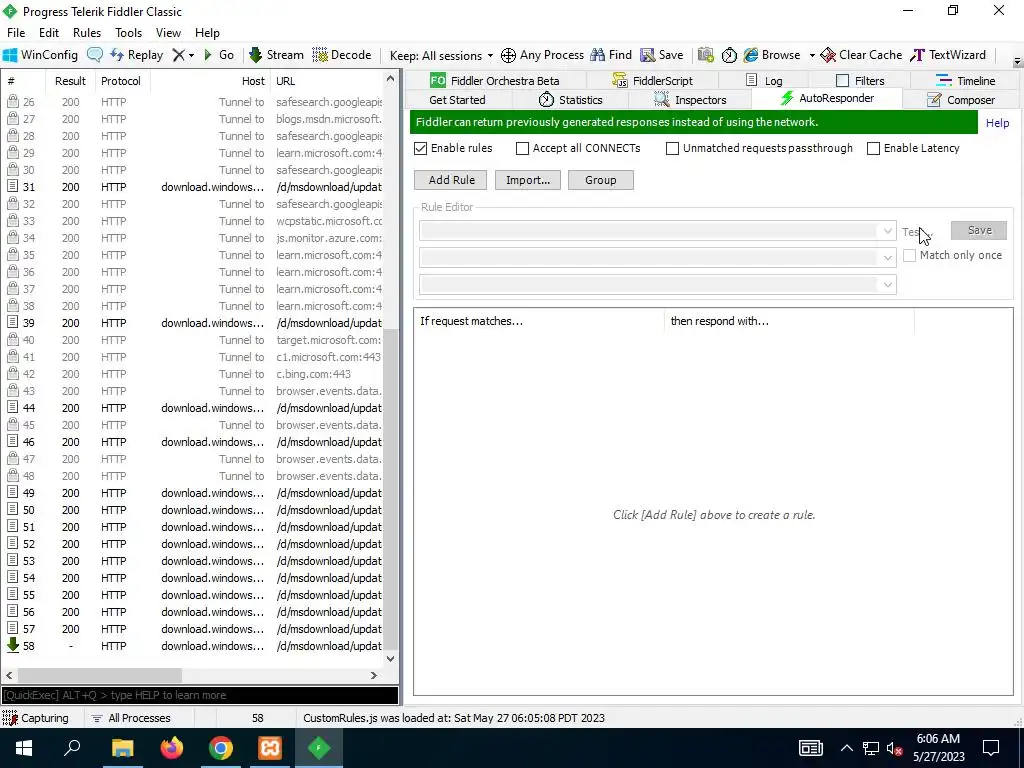Open the AutoResponder Help link
Viewport: 1024px width, 768px height.
click(997, 123)
